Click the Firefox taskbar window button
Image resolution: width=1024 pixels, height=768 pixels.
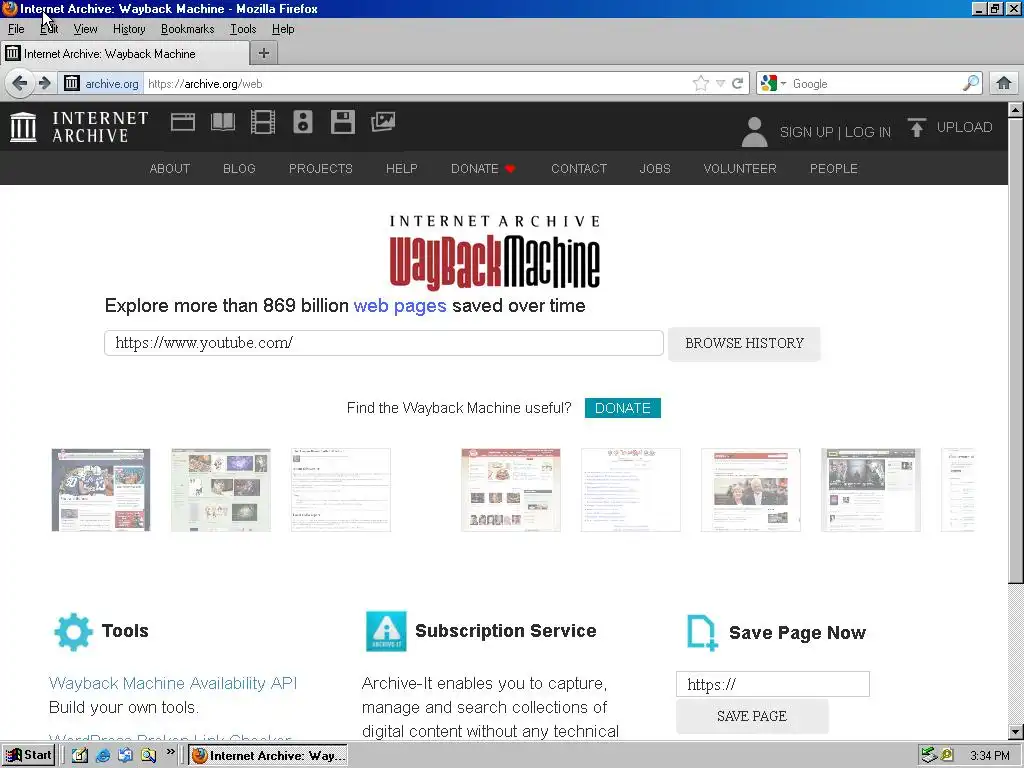[x=268, y=756]
